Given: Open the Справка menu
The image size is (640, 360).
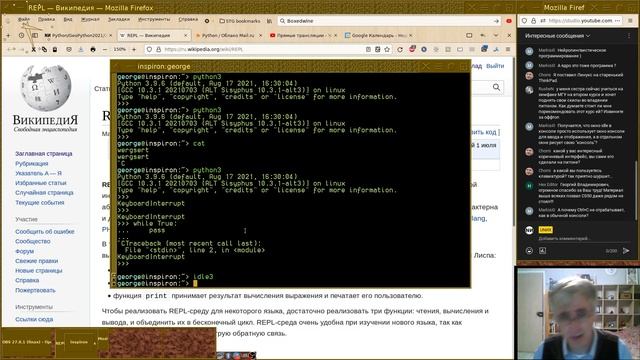Looking at the screenshot, I should pyautogui.click(x=188, y=20).
